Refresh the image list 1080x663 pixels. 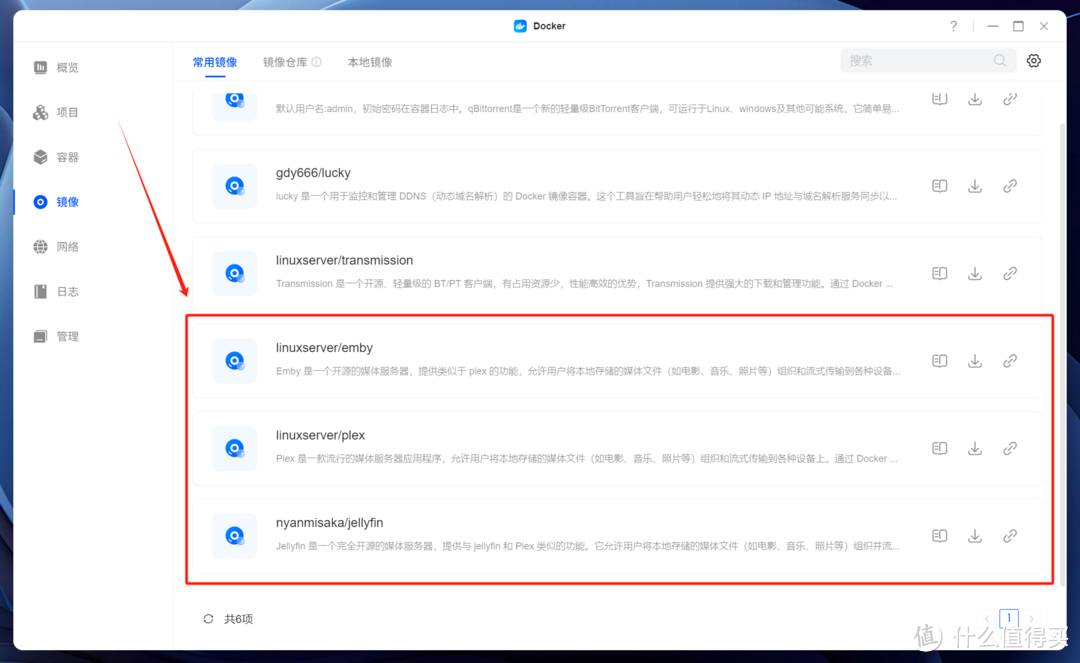[x=208, y=618]
